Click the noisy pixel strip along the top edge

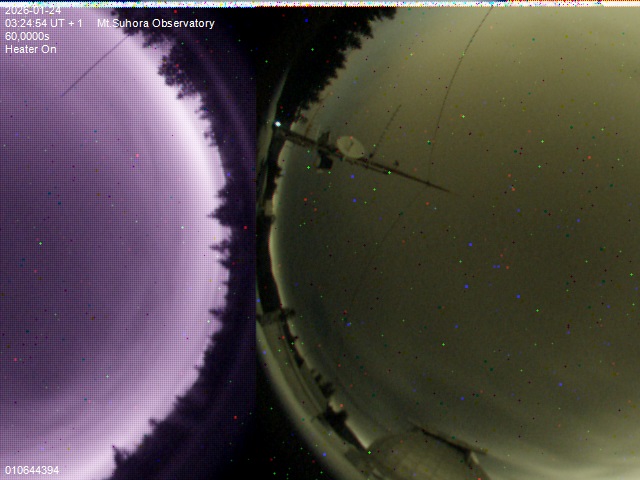[320, 3]
